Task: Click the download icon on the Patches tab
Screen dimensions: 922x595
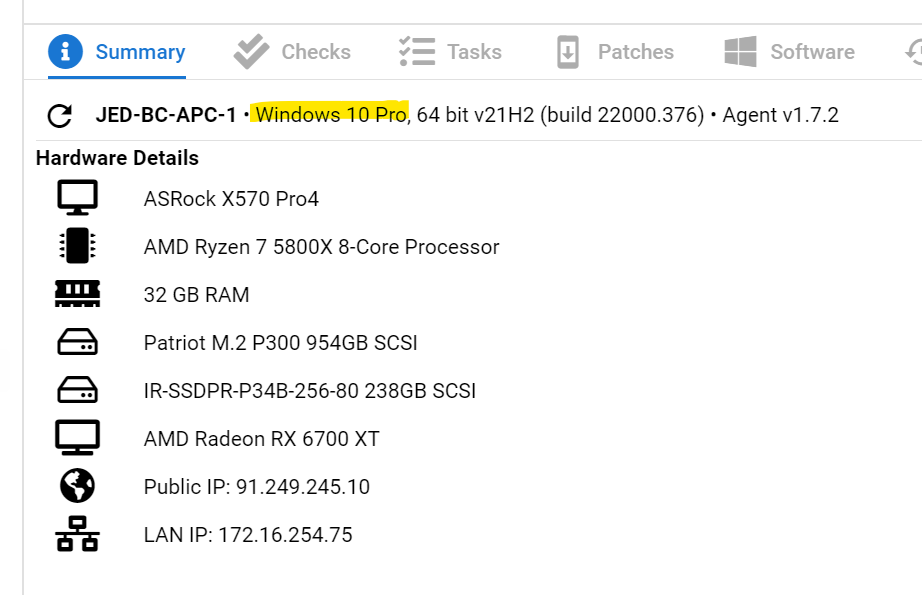Action: pos(566,51)
